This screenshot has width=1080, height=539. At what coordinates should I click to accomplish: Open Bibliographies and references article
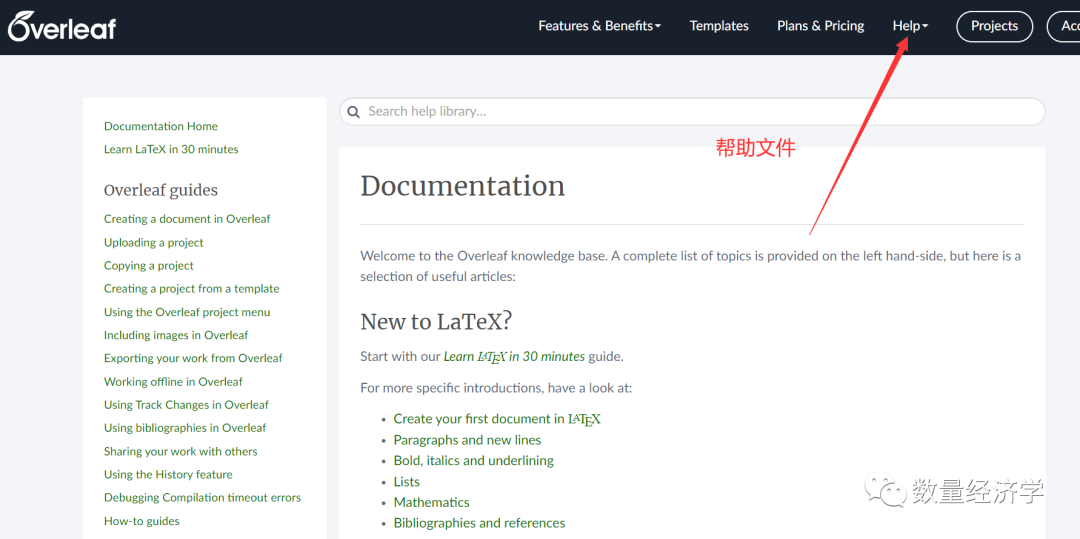[479, 523]
